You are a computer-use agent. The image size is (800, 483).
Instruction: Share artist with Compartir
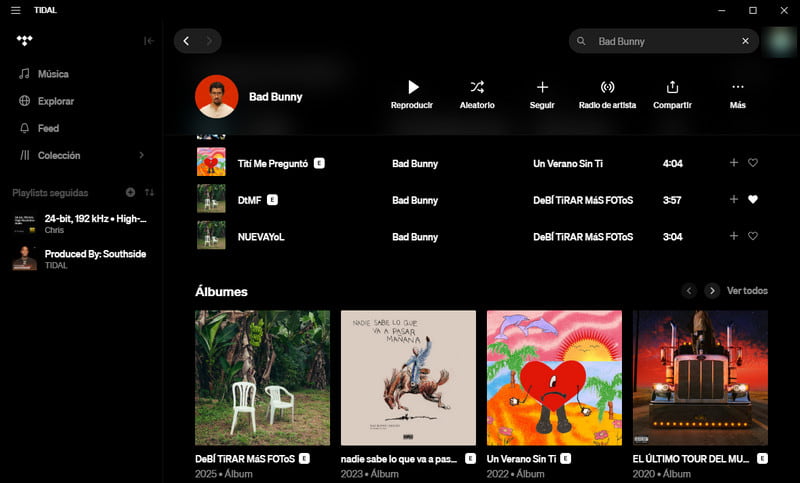(672, 95)
